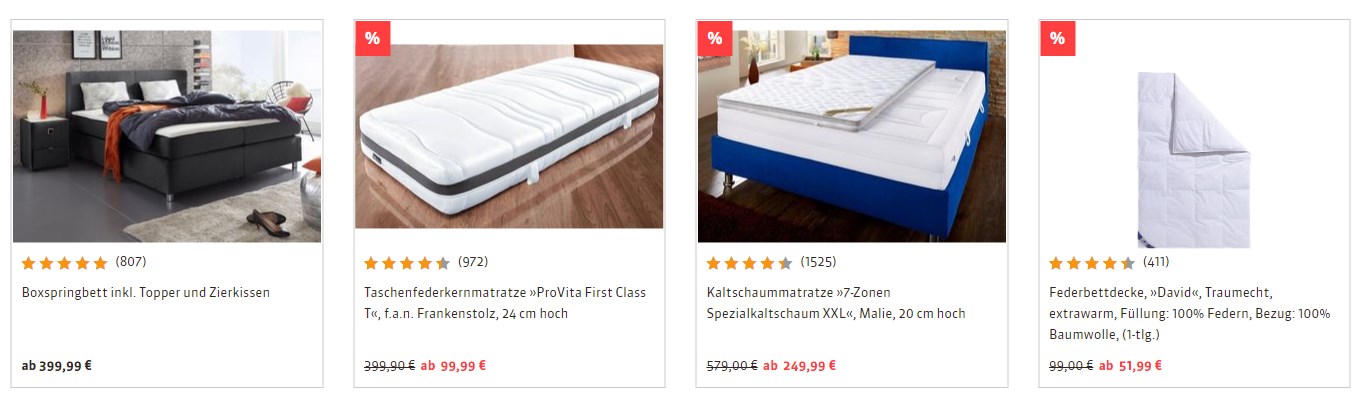
Task: Click star rating of Kaltschaummatratze
Action: click(x=749, y=263)
